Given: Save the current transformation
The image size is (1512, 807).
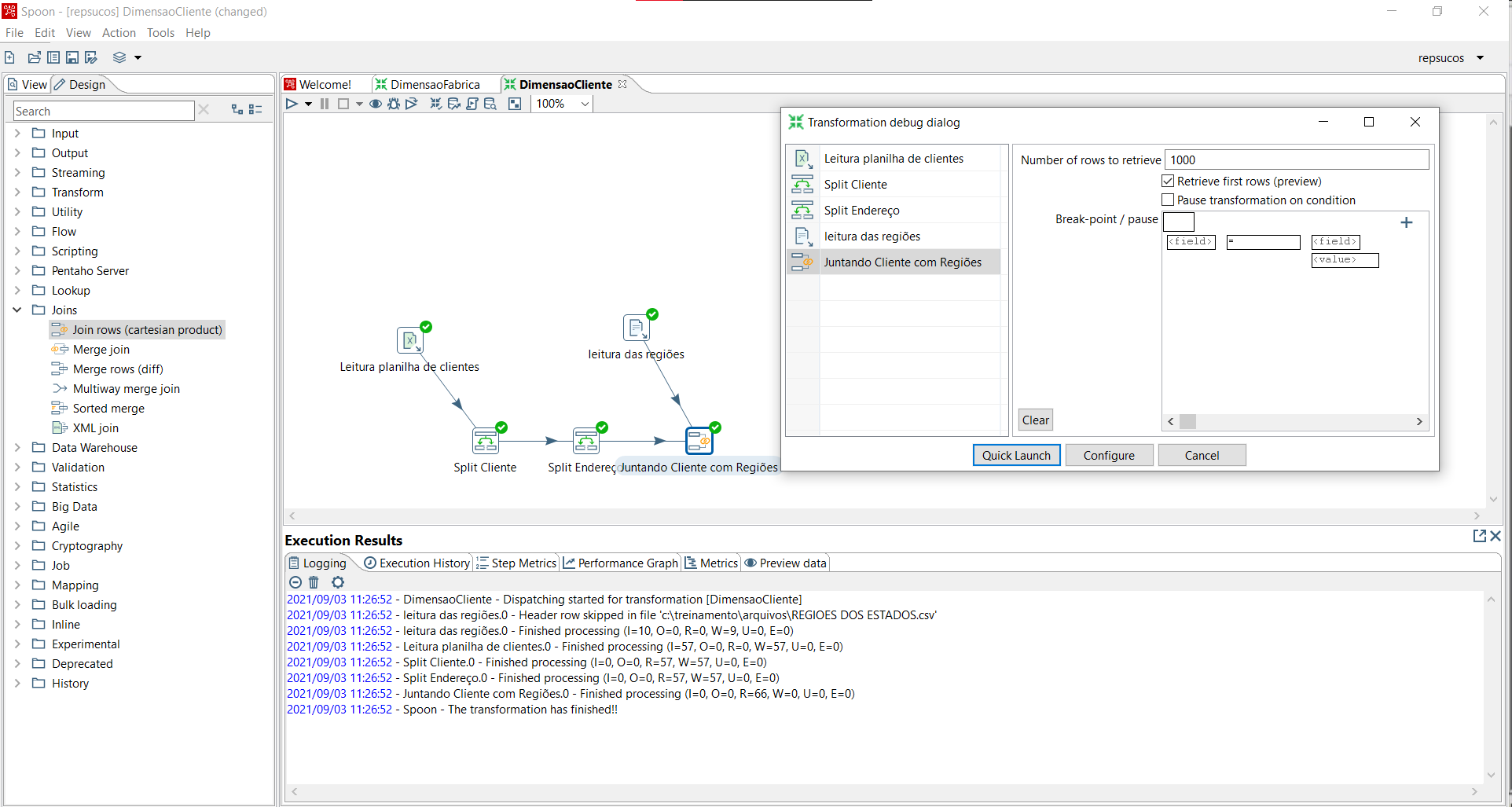Looking at the screenshot, I should (72, 57).
